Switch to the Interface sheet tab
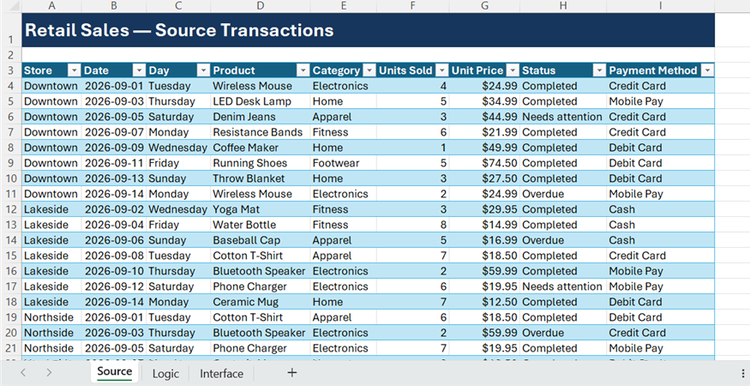Viewport: 750px width, 386px height. pyautogui.click(x=221, y=374)
